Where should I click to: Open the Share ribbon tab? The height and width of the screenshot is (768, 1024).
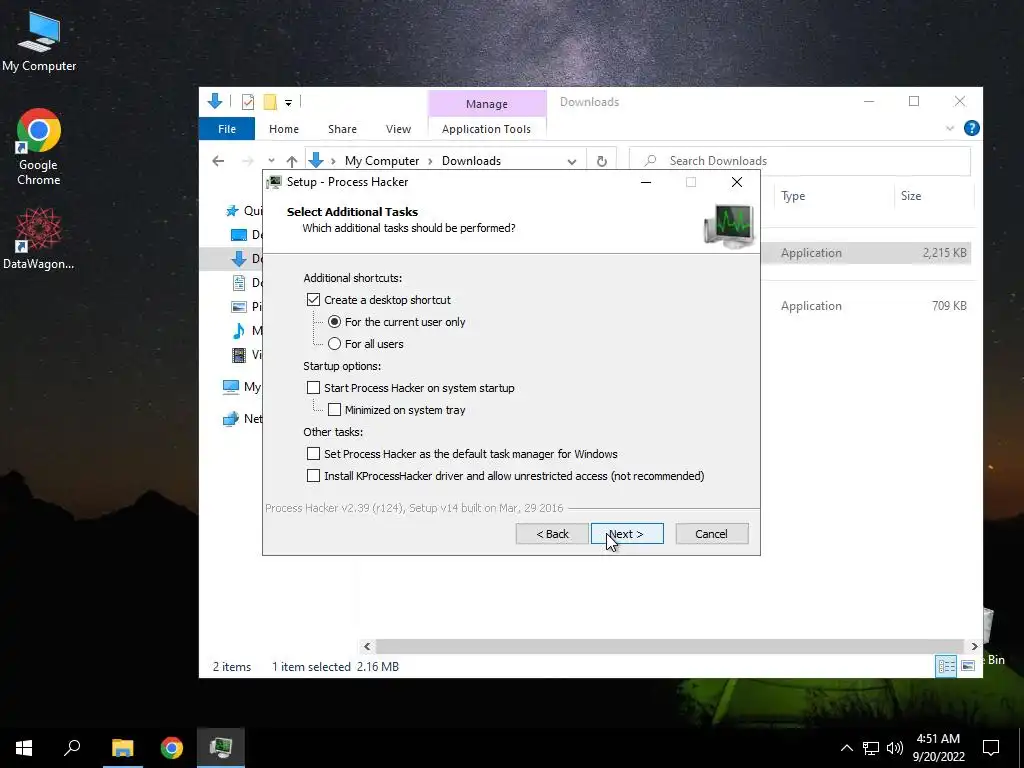click(342, 129)
